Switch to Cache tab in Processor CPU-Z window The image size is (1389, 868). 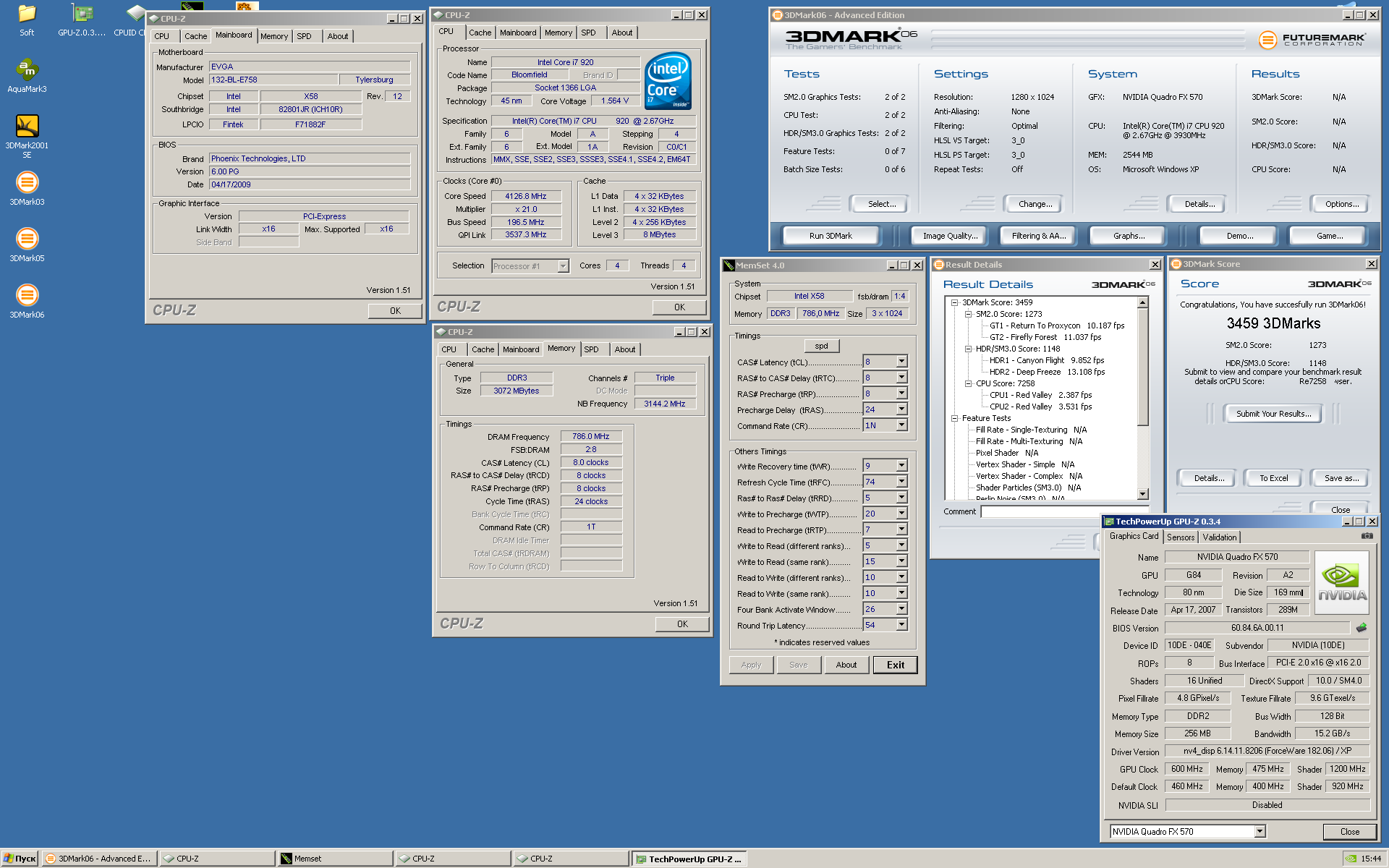point(480,33)
